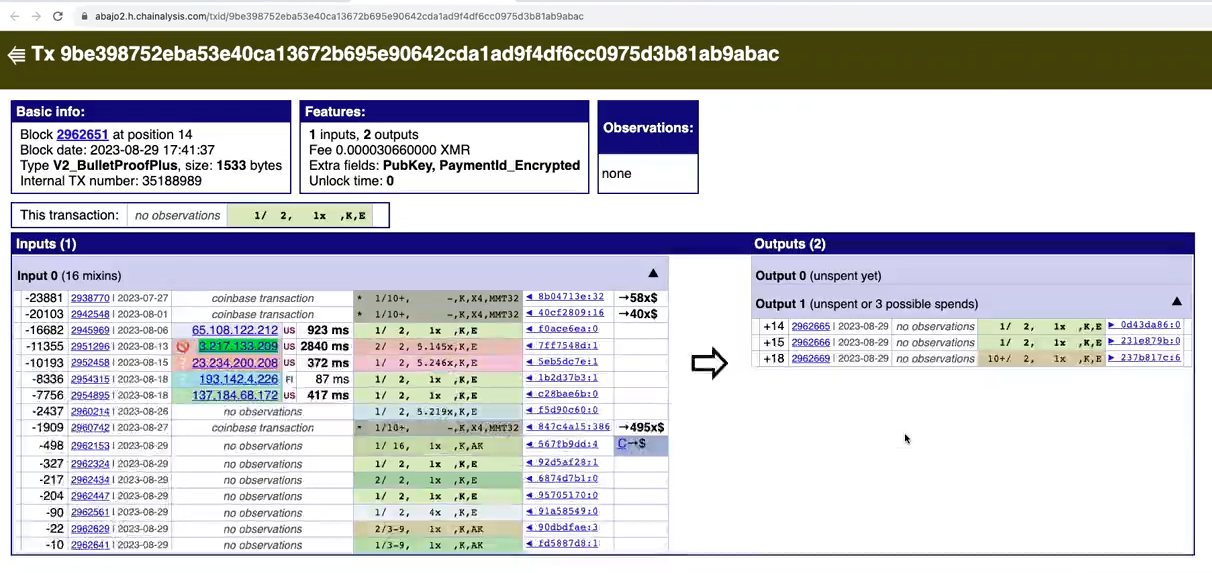Image resolution: width=1212 pixels, height=573 pixels.
Task: Open block 2962669 in Output 1 spends
Action: pos(810,358)
